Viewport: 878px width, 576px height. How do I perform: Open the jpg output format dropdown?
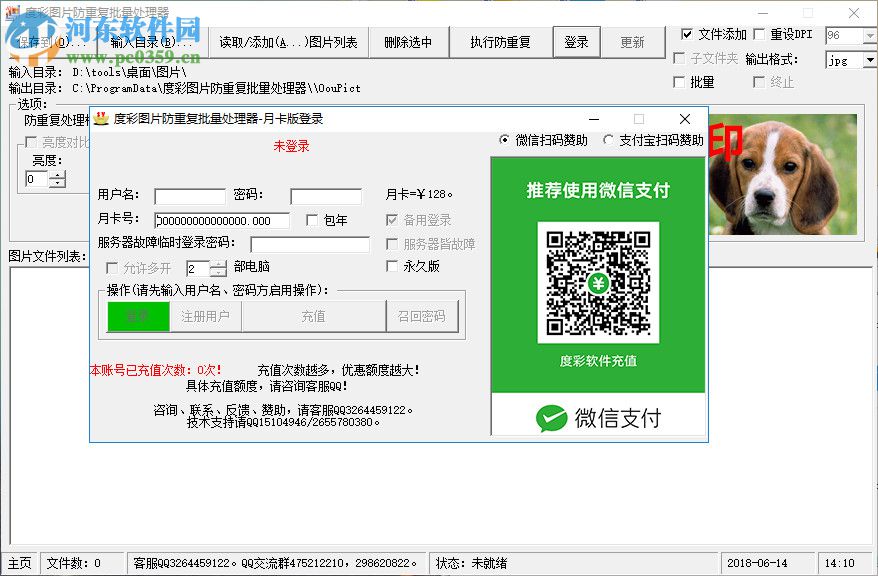868,60
